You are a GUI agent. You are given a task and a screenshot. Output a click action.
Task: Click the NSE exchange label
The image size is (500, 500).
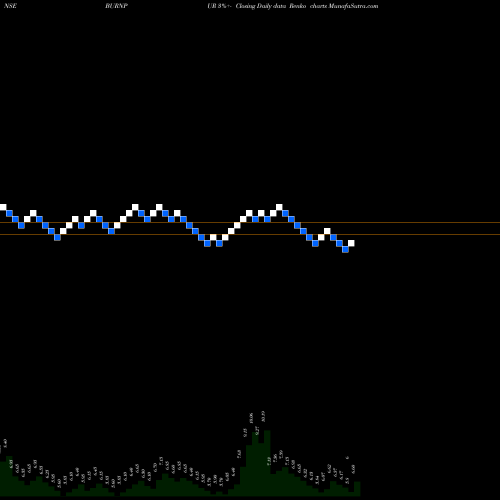point(10,6)
